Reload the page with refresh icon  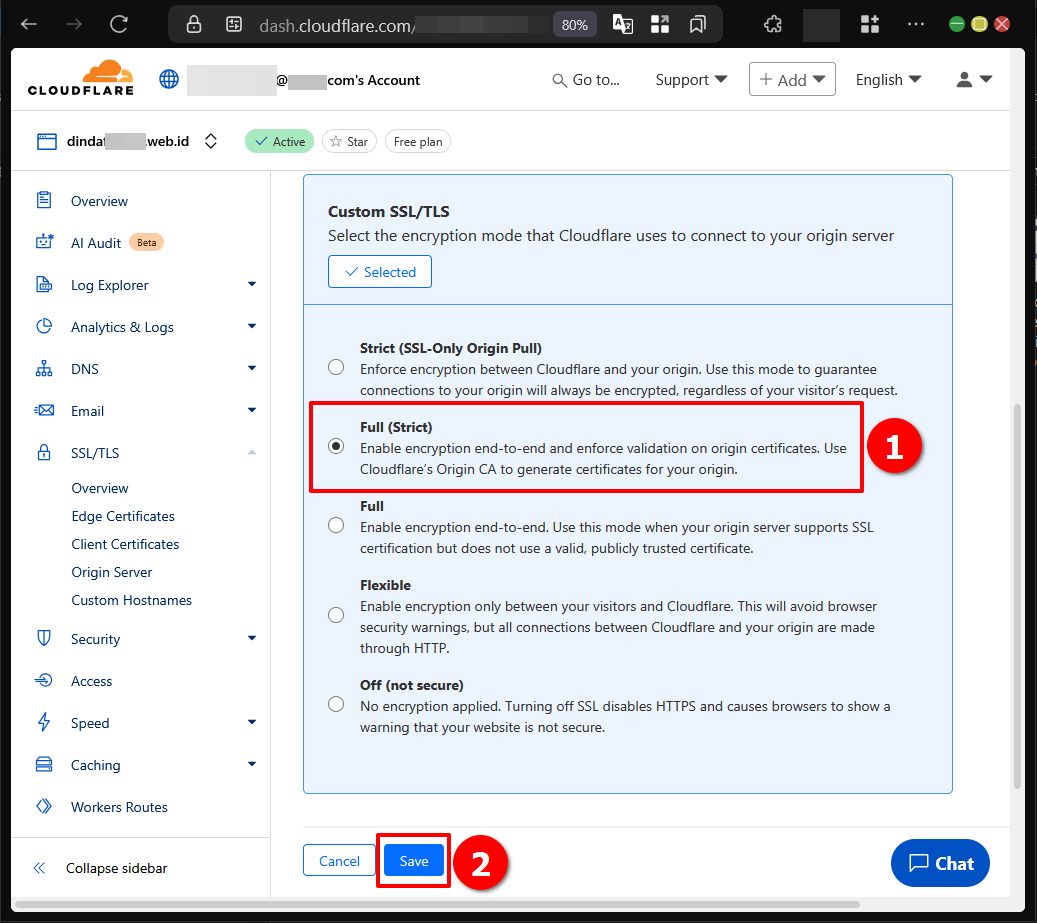119,25
